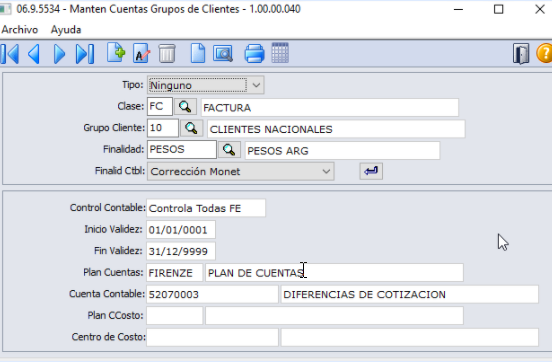Screen dimensions: 552x362
Task: Click the empty Centro de Costo description field
Action: click(410, 337)
